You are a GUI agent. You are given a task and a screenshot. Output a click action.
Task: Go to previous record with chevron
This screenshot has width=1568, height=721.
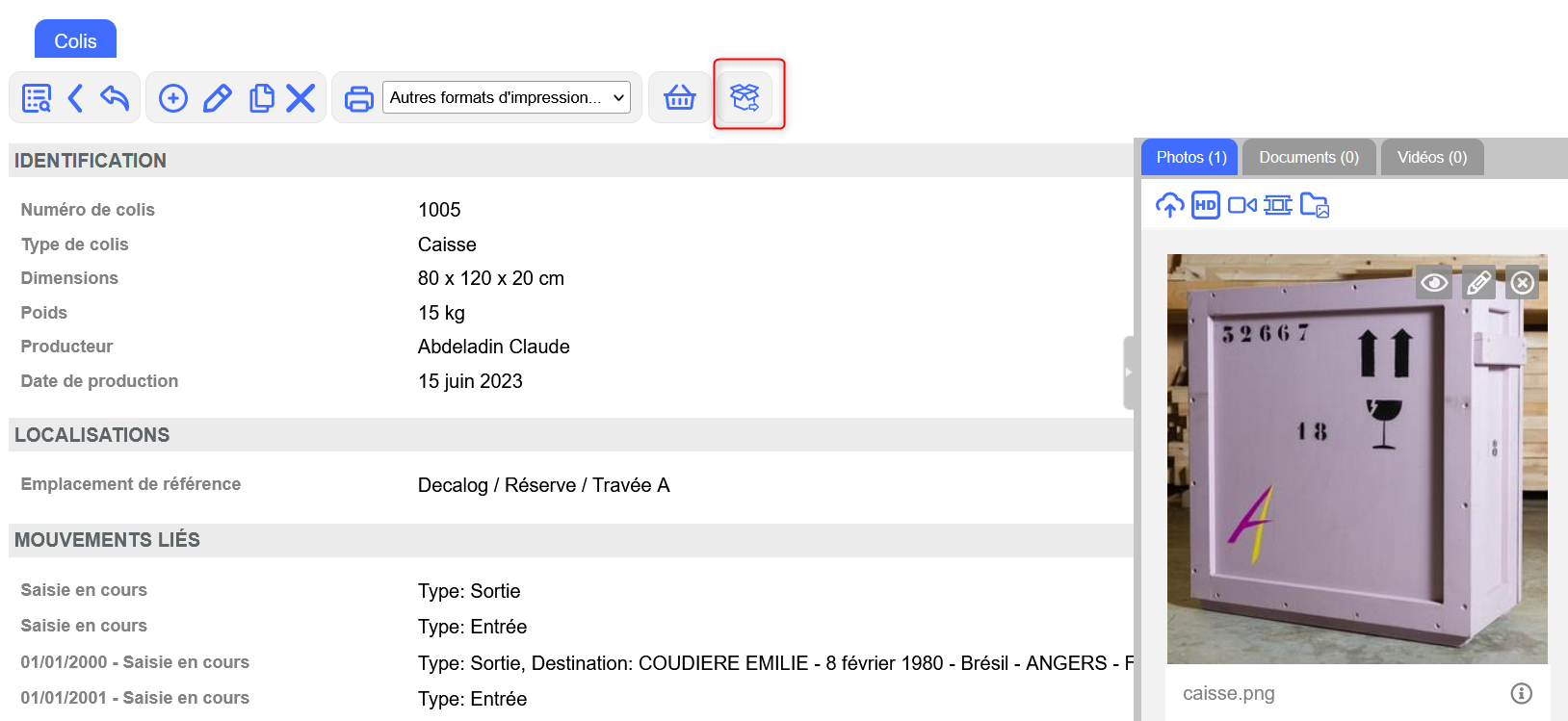click(x=76, y=98)
